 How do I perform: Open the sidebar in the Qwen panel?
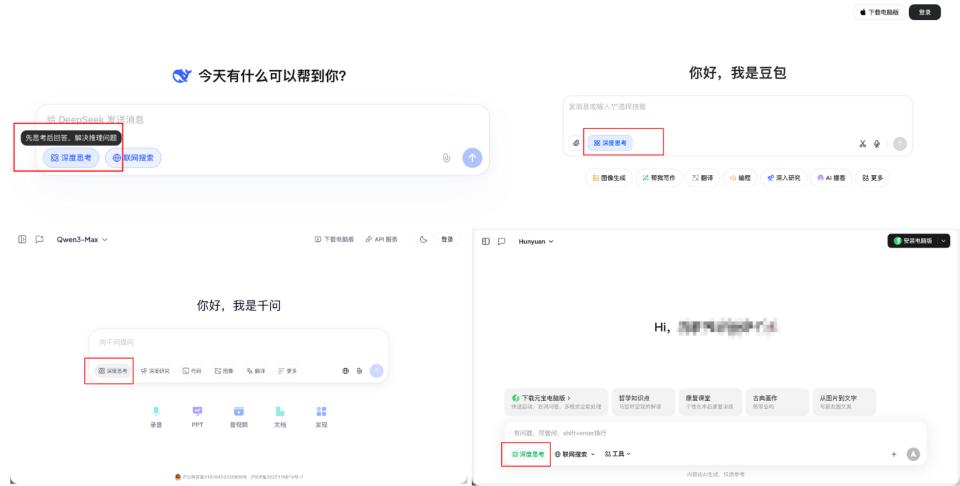(22, 239)
